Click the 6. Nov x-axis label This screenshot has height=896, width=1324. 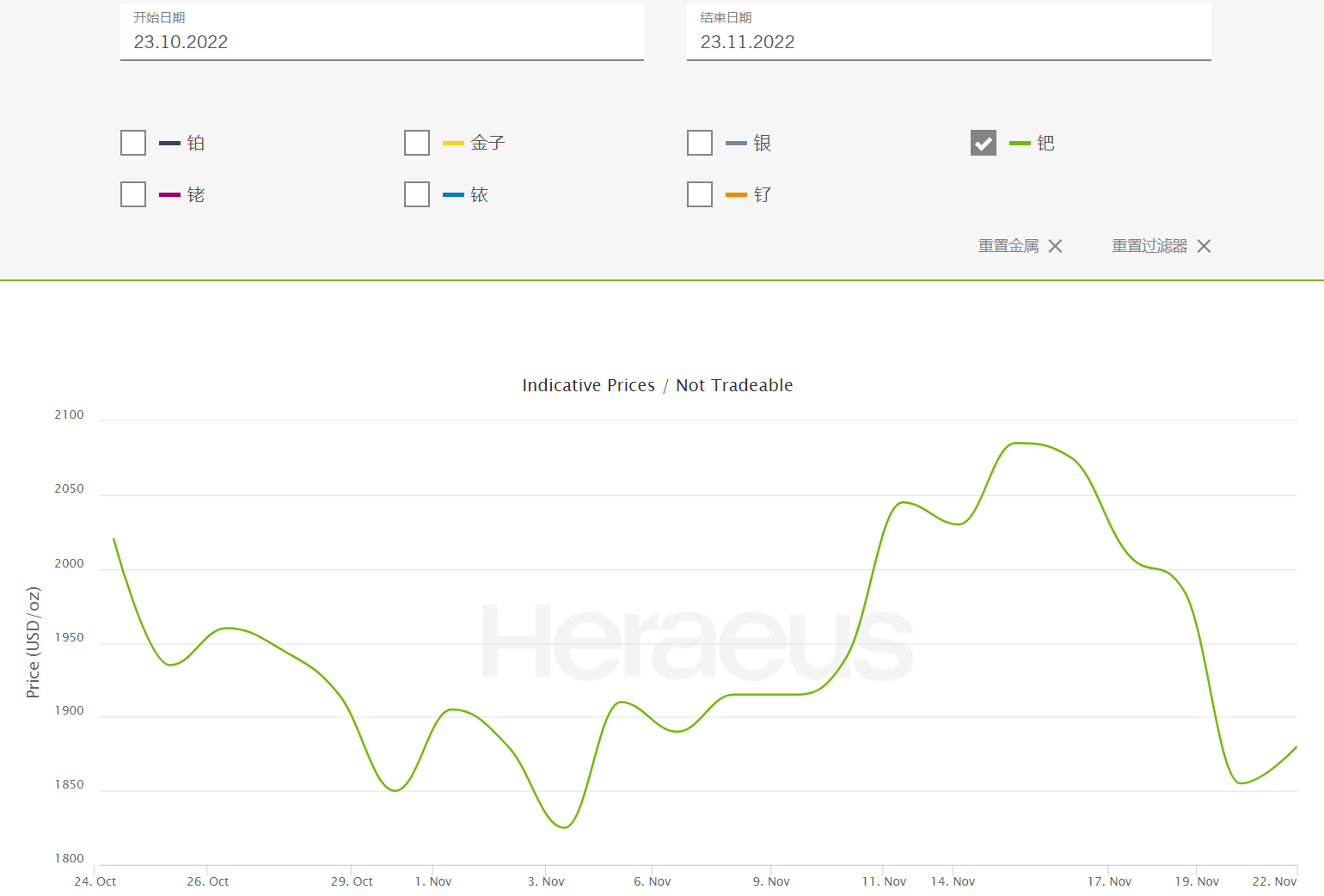653,881
